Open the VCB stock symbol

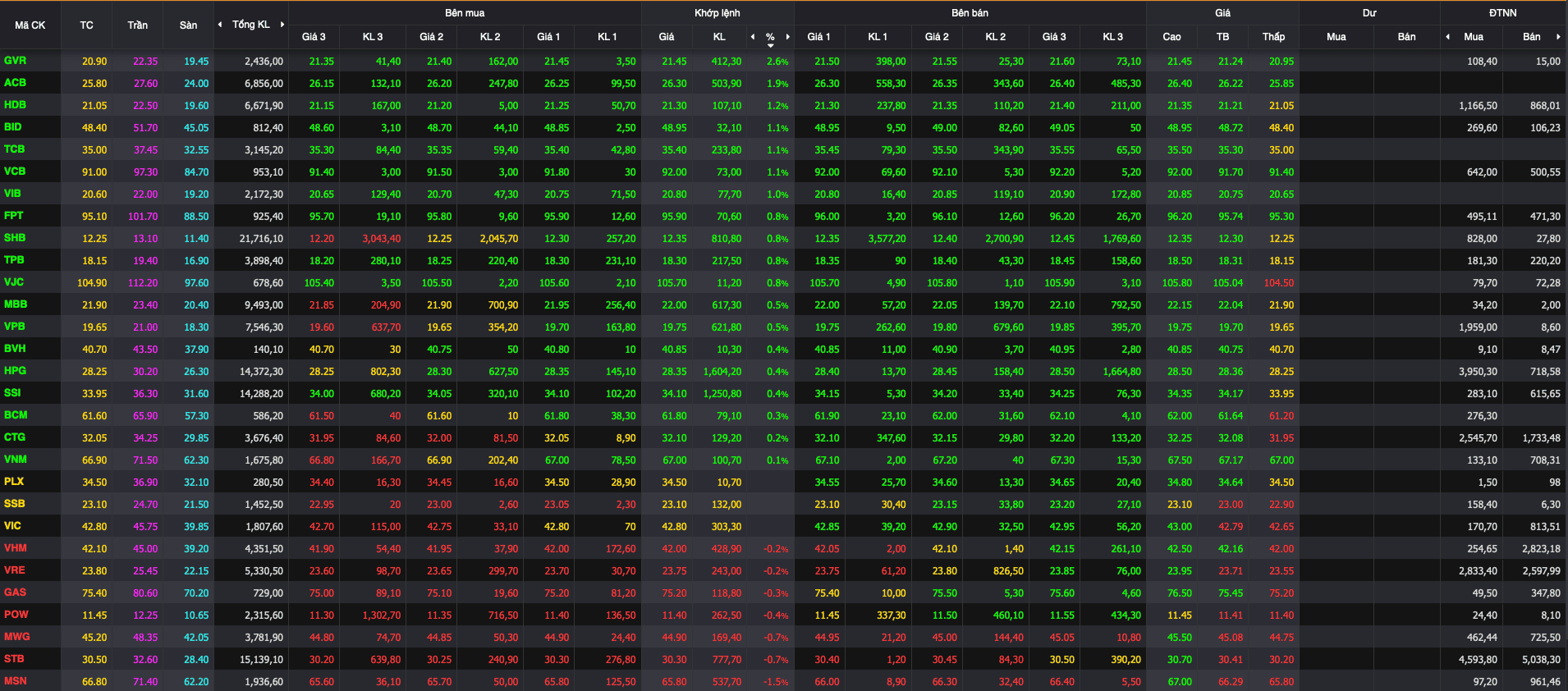(x=15, y=172)
